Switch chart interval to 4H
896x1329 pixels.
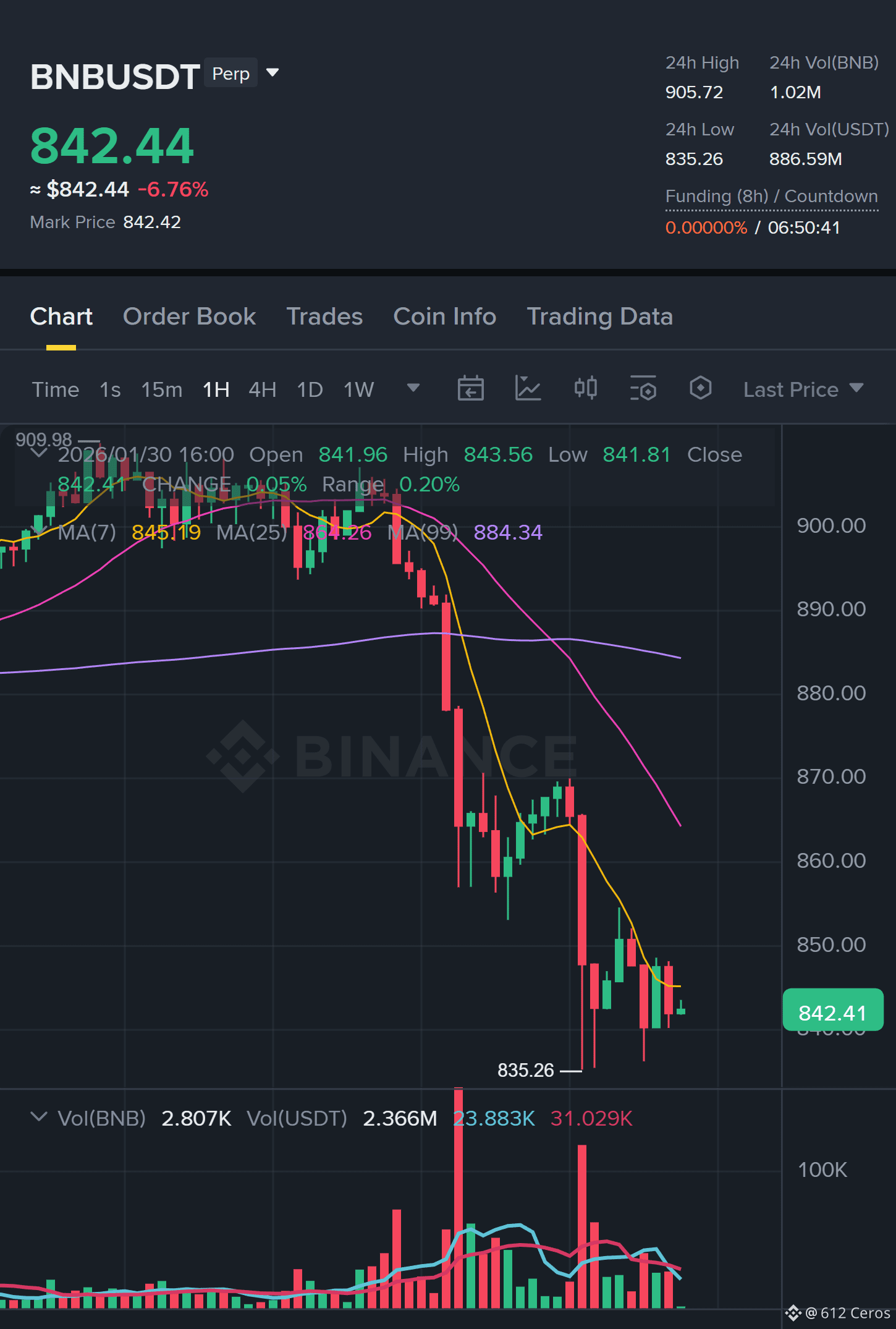pyautogui.click(x=262, y=389)
